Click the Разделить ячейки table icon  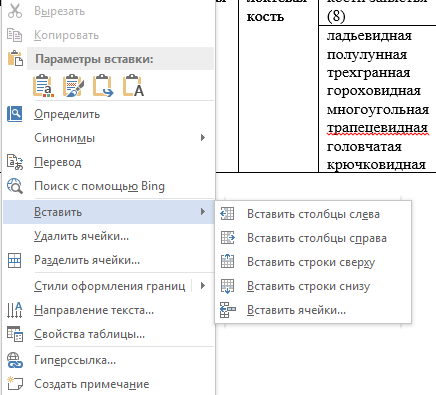(15, 260)
